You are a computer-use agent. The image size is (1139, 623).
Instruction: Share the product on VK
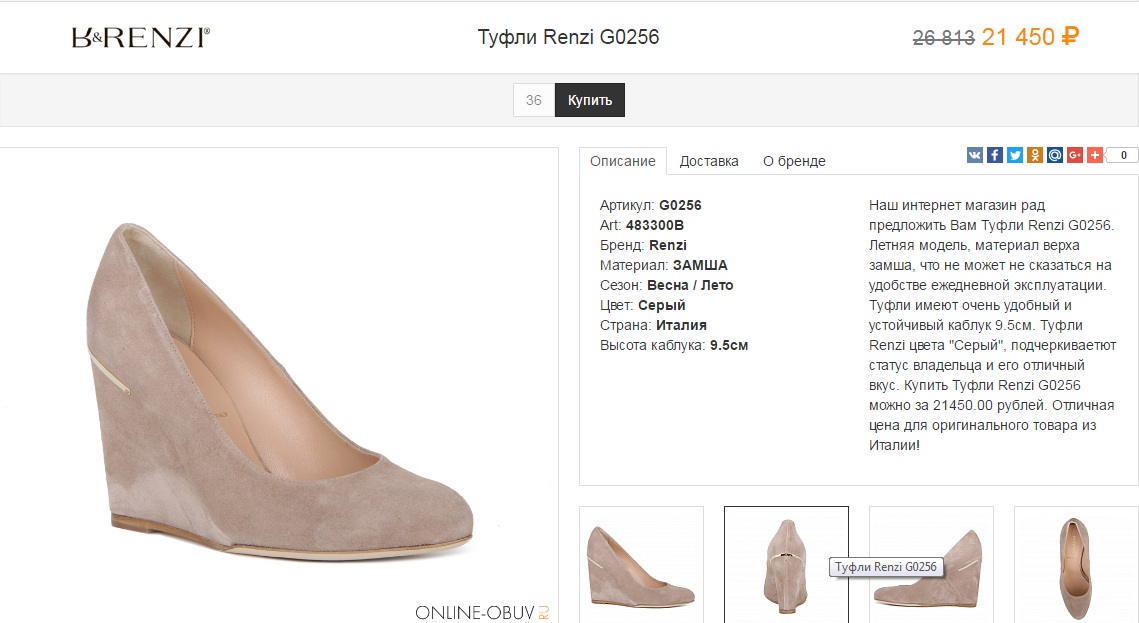click(975, 155)
